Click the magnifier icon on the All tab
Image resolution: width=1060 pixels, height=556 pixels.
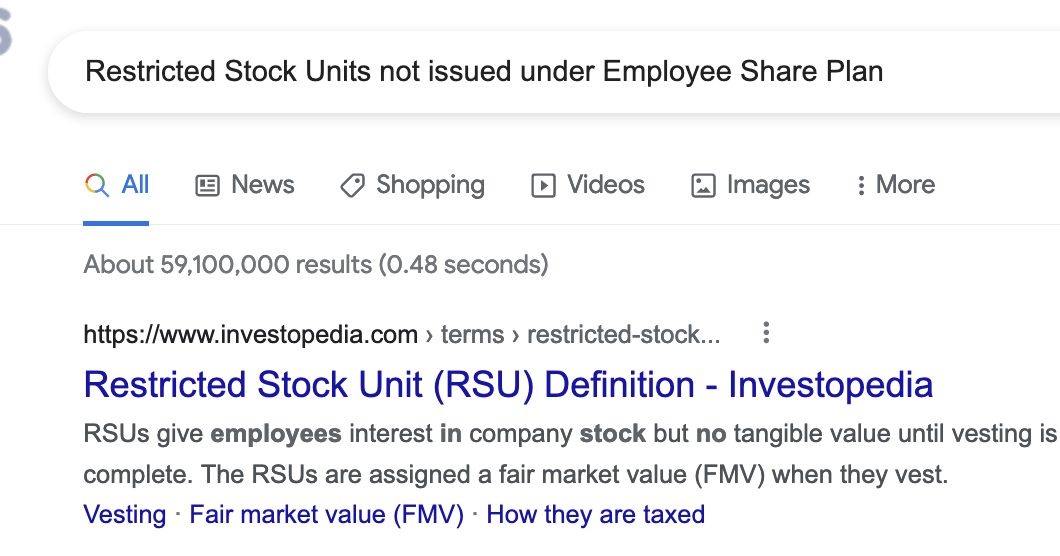[x=97, y=185]
